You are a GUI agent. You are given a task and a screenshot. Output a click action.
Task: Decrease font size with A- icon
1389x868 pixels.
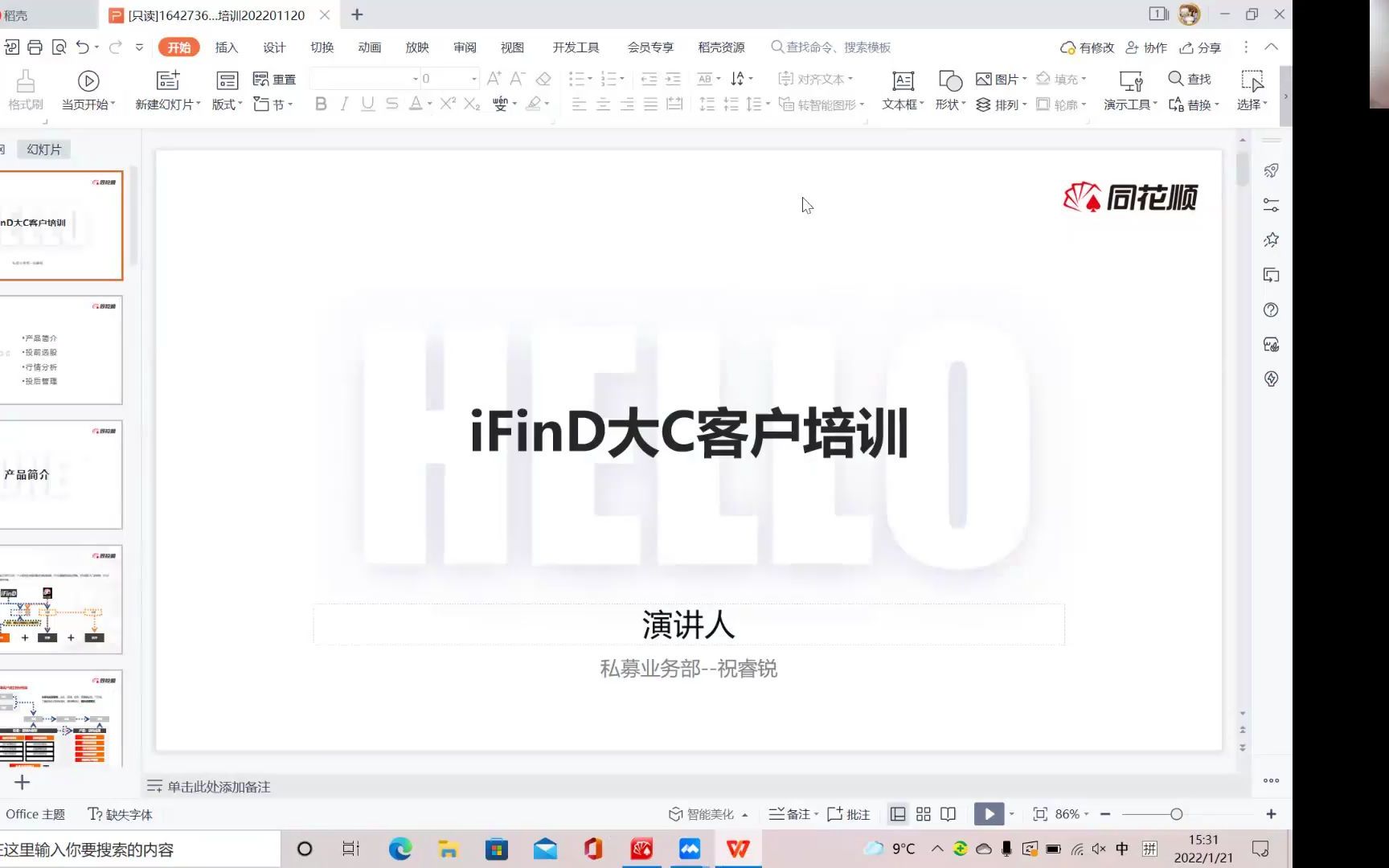click(x=518, y=78)
